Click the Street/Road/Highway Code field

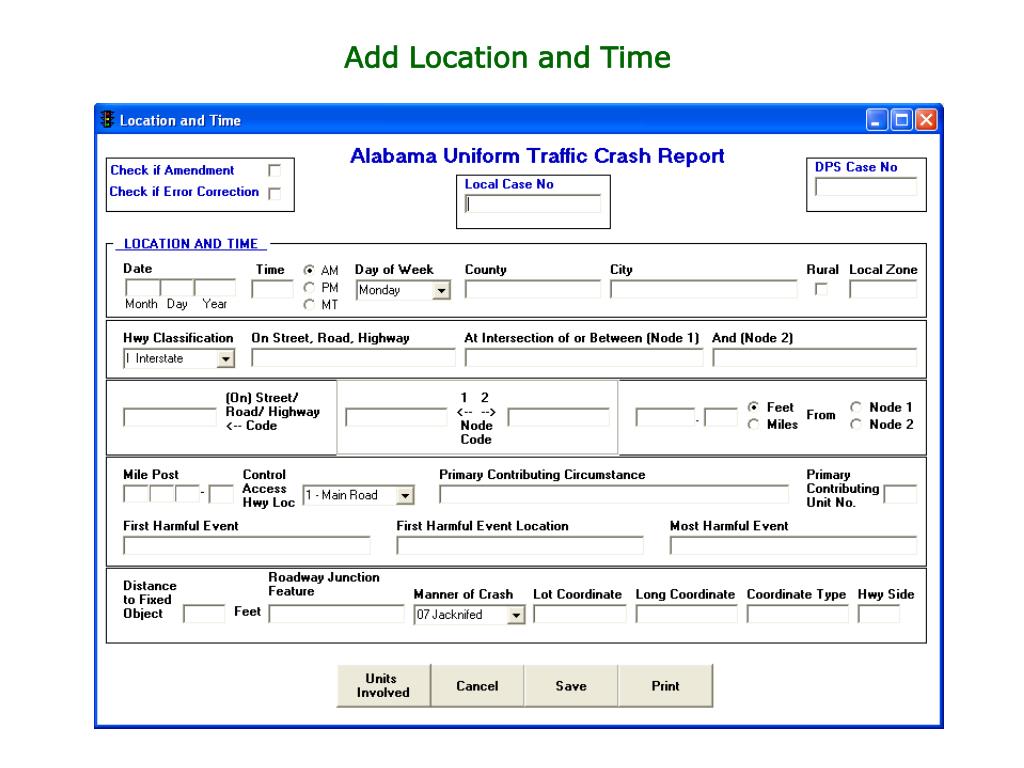point(170,417)
